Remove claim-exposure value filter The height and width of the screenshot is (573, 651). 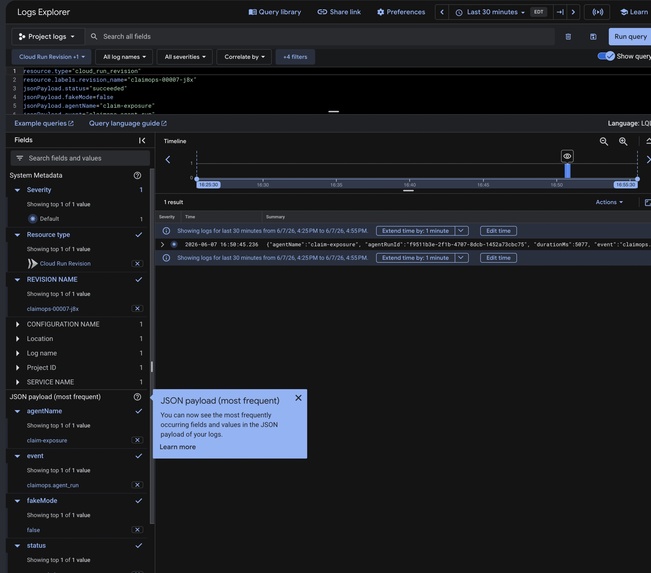pyautogui.click(x=137, y=440)
